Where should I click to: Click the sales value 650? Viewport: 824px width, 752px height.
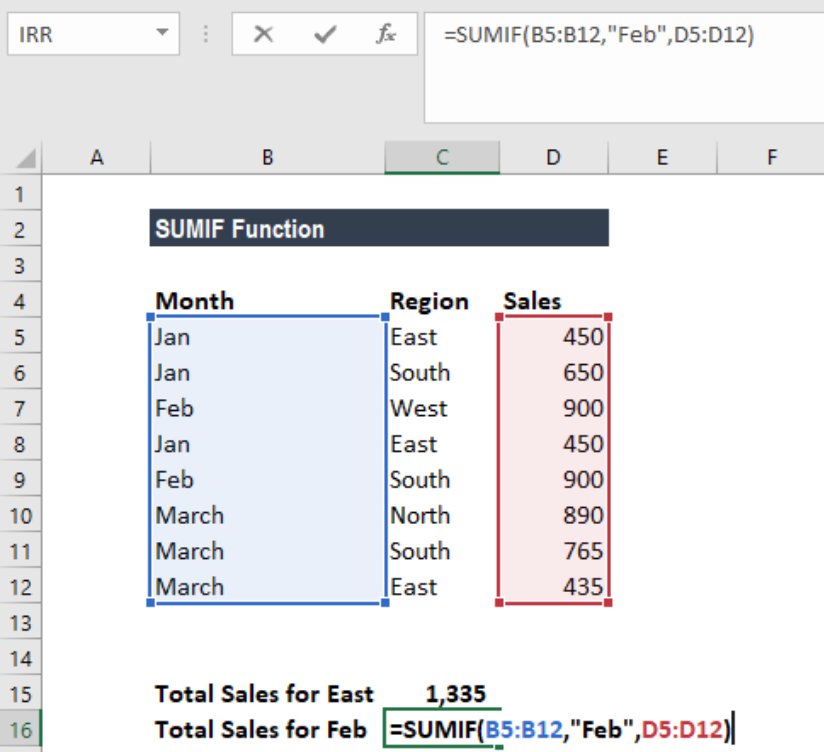553,373
